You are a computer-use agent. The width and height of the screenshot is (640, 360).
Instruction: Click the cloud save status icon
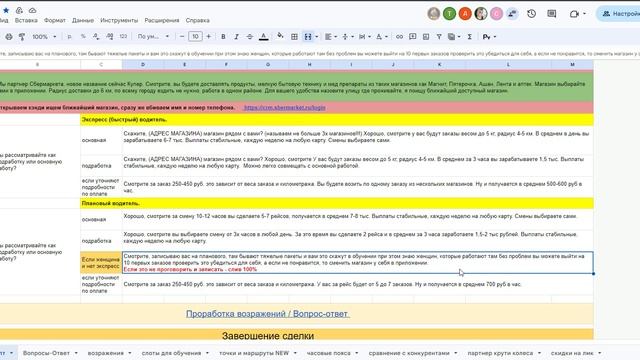click(32, 10)
